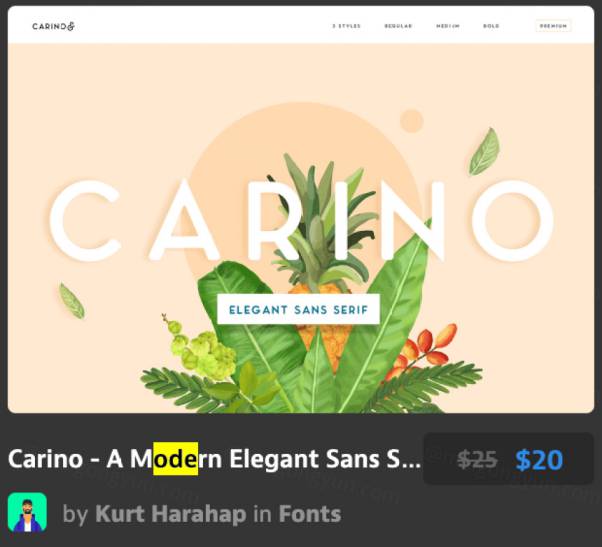Click the red berries illustration
The height and width of the screenshot is (547, 602).
click(422, 351)
